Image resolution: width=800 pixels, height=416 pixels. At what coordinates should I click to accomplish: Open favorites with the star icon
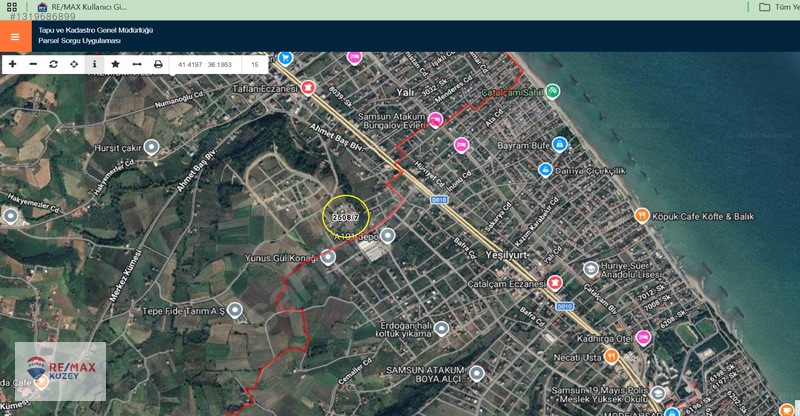pos(115,64)
